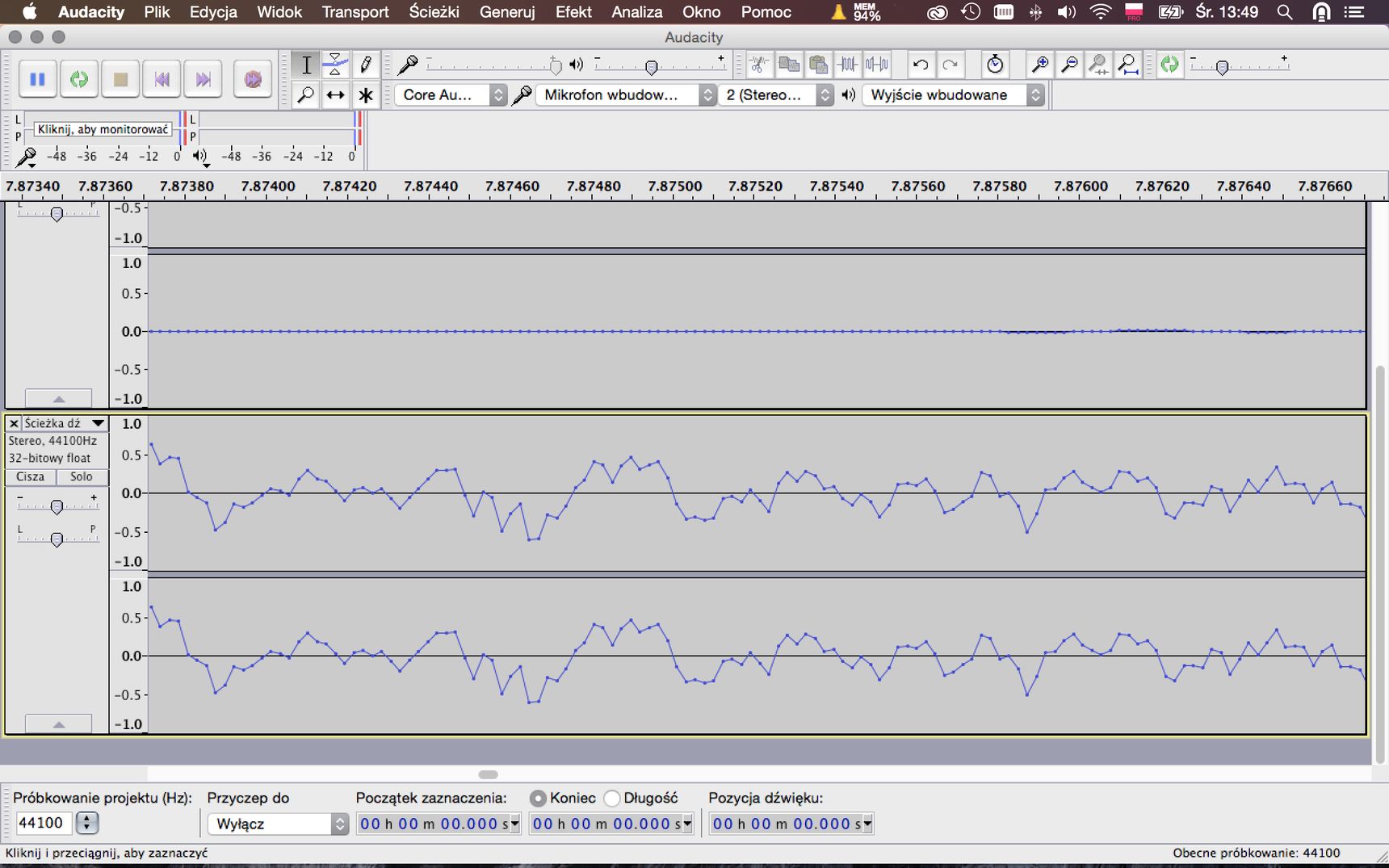
Task: Select the Zoom magnifier tool
Action: pos(306,95)
